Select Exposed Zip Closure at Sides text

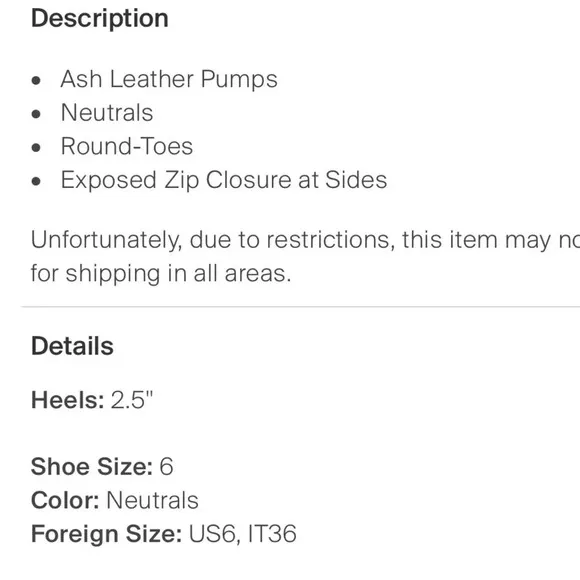coord(224,180)
